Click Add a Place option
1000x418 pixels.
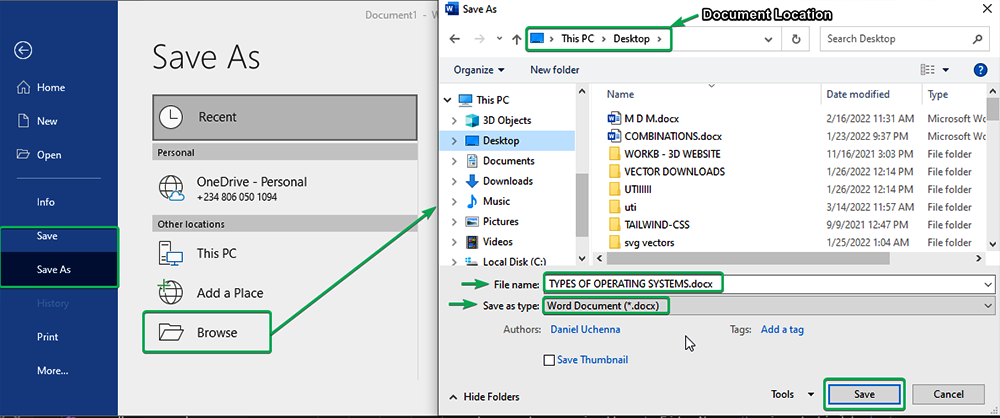285,293
